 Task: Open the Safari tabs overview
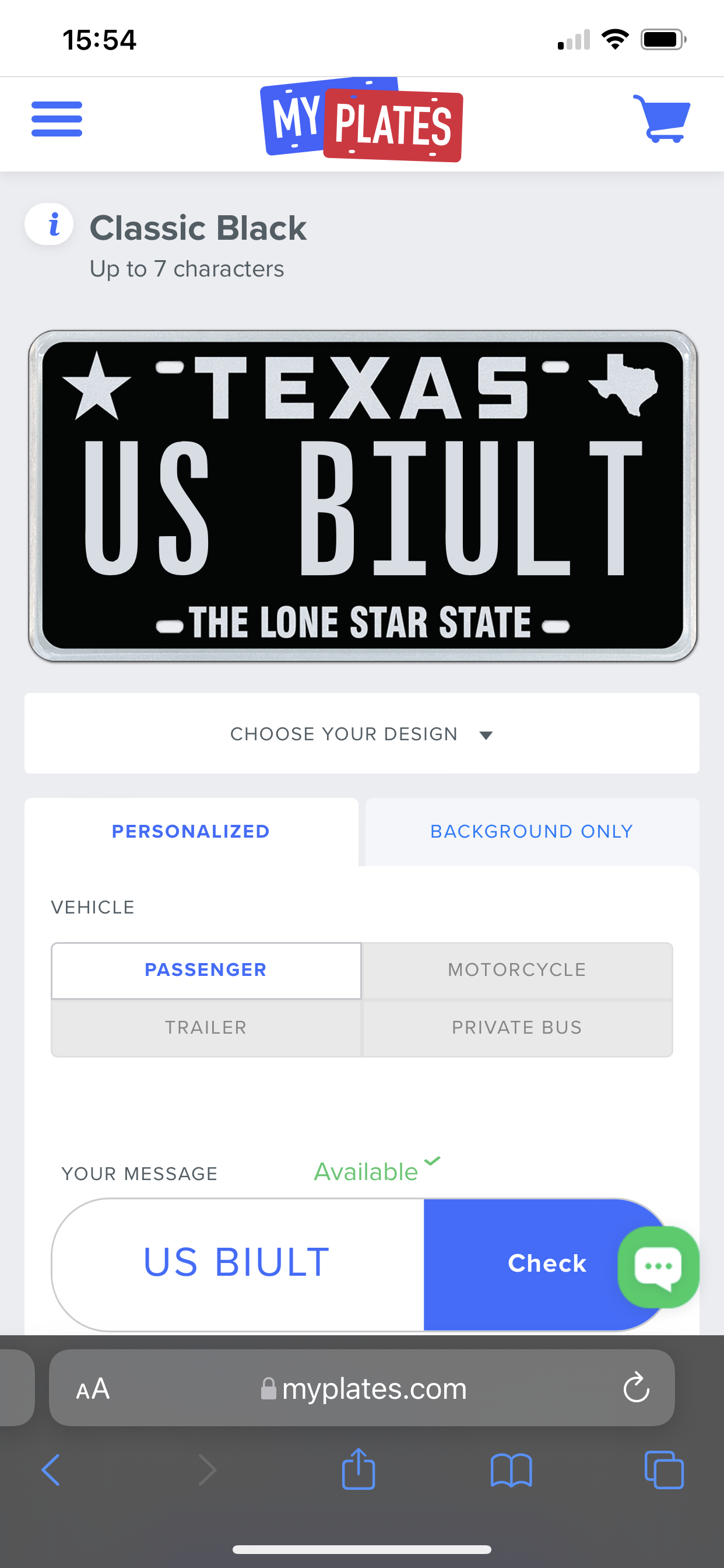click(x=663, y=1470)
